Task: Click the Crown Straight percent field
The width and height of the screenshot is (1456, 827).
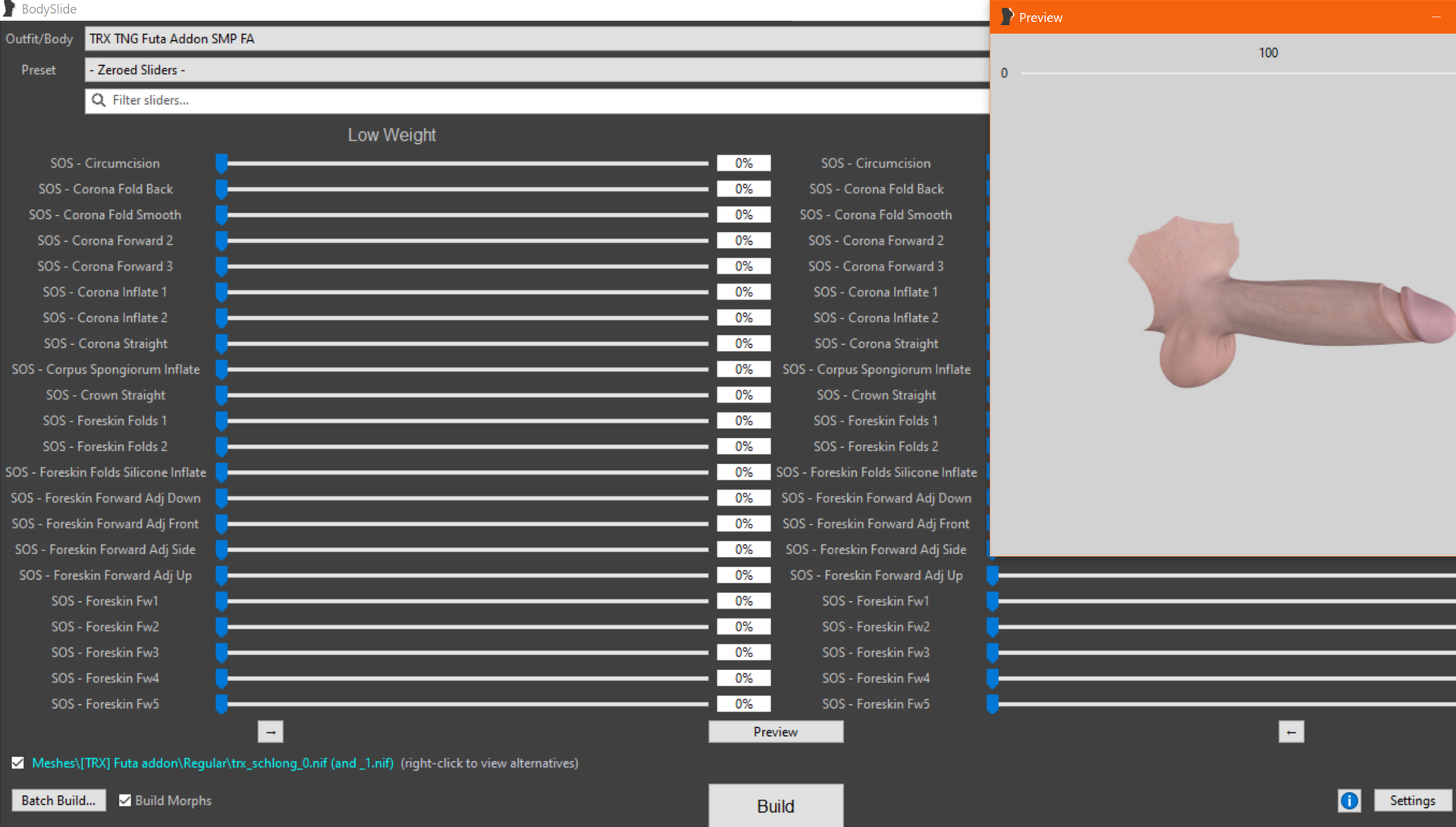Action: 744,395
